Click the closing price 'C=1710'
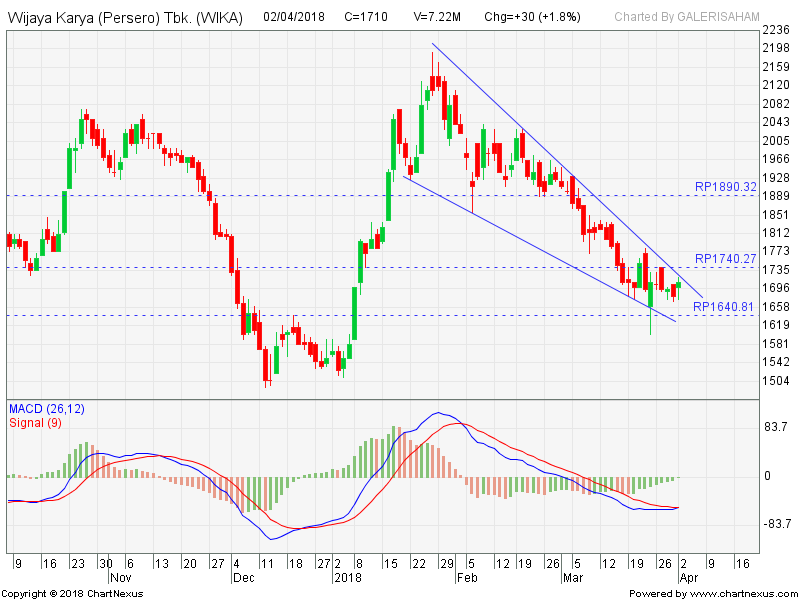 pos(366,17)
